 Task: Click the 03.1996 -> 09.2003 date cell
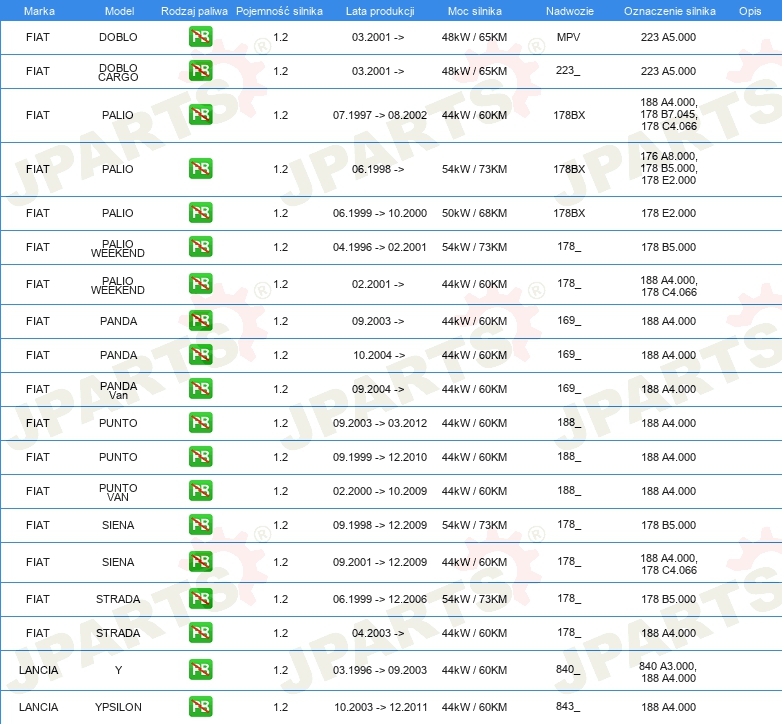(x=380, y=670)
